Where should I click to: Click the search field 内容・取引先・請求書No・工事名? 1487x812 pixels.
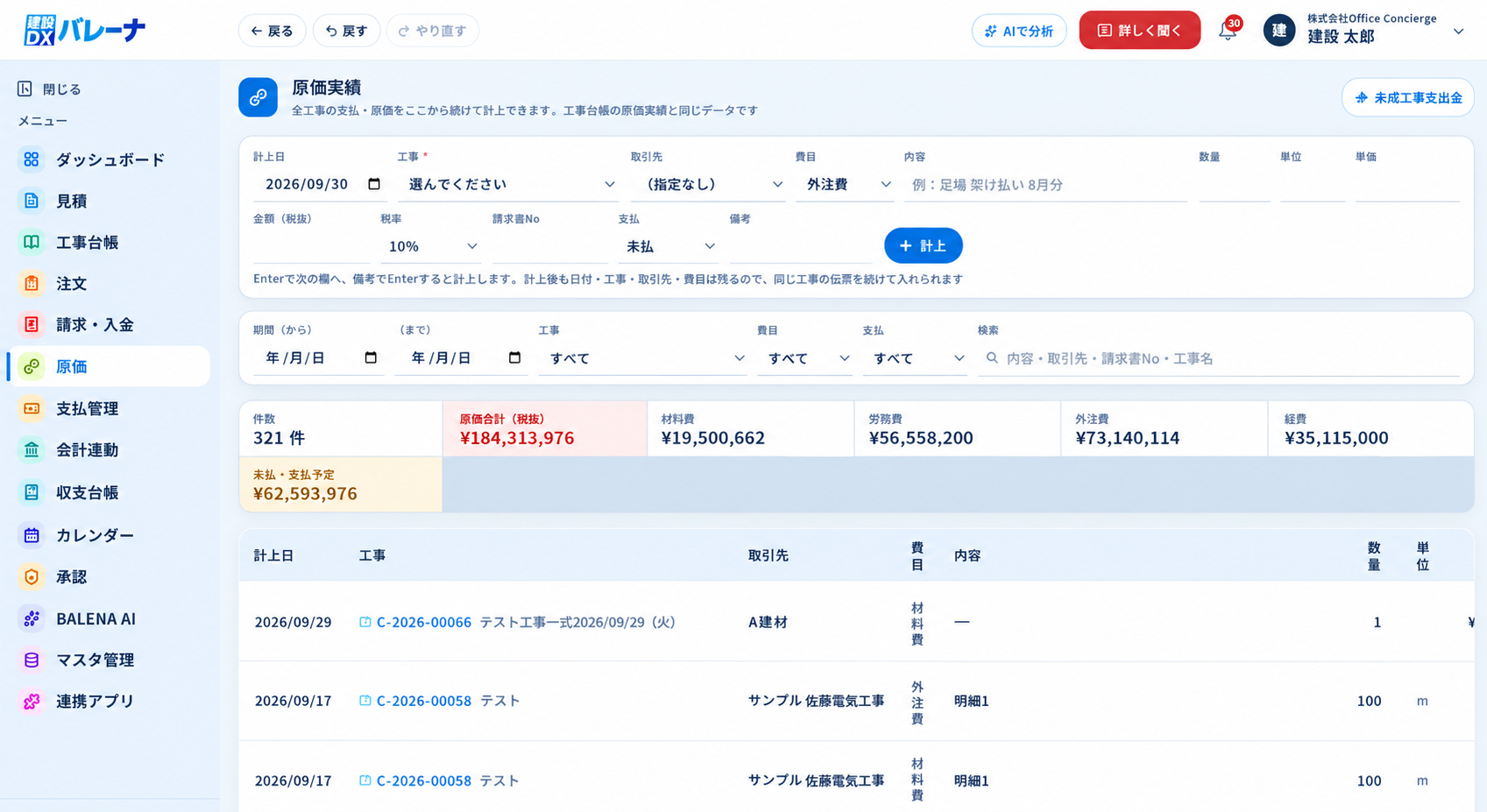[x=1218, y=358]
